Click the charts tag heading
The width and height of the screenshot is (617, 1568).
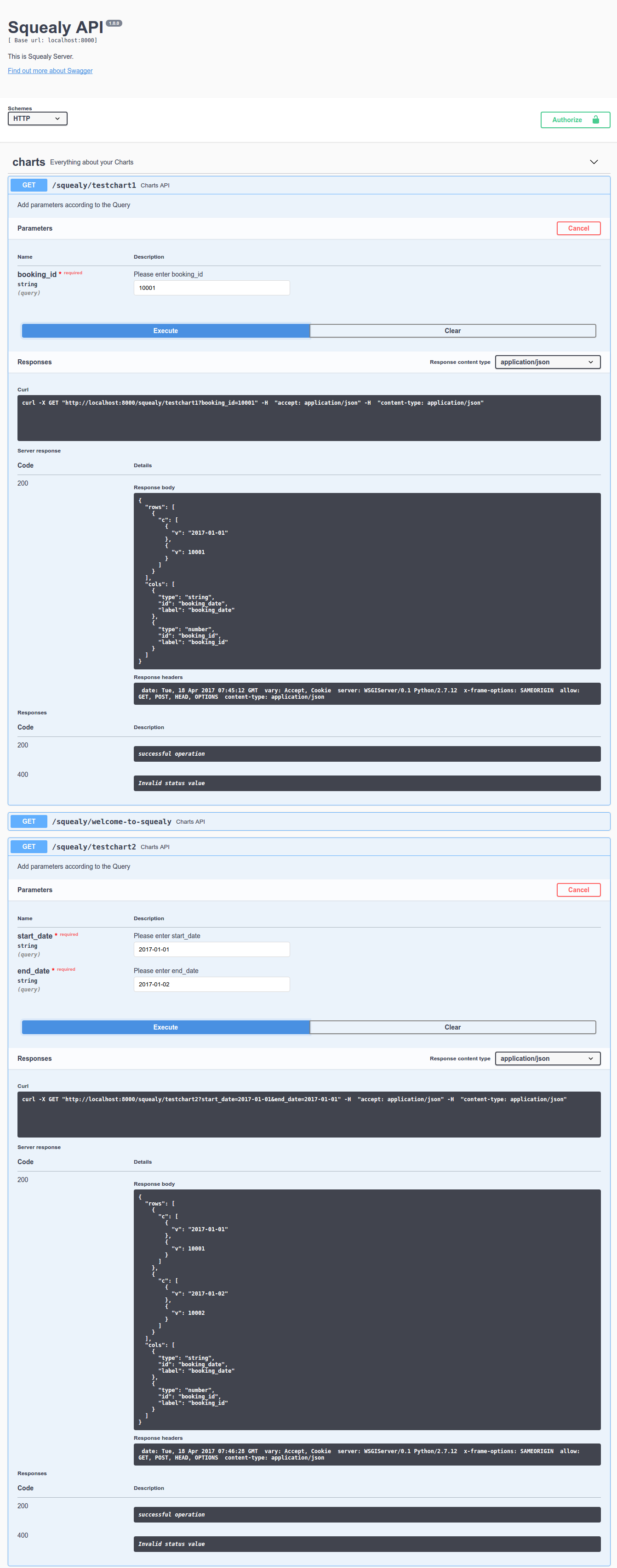[x=29, y=162]
